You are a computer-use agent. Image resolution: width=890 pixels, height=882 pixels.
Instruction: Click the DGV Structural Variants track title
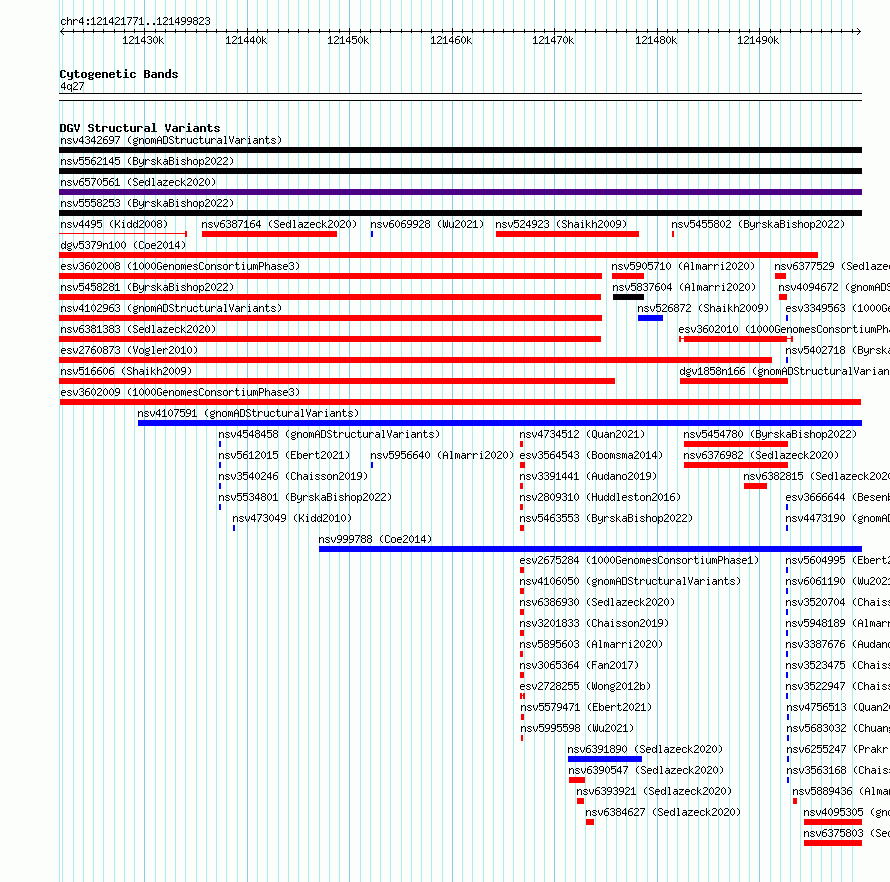coord(140,128)
